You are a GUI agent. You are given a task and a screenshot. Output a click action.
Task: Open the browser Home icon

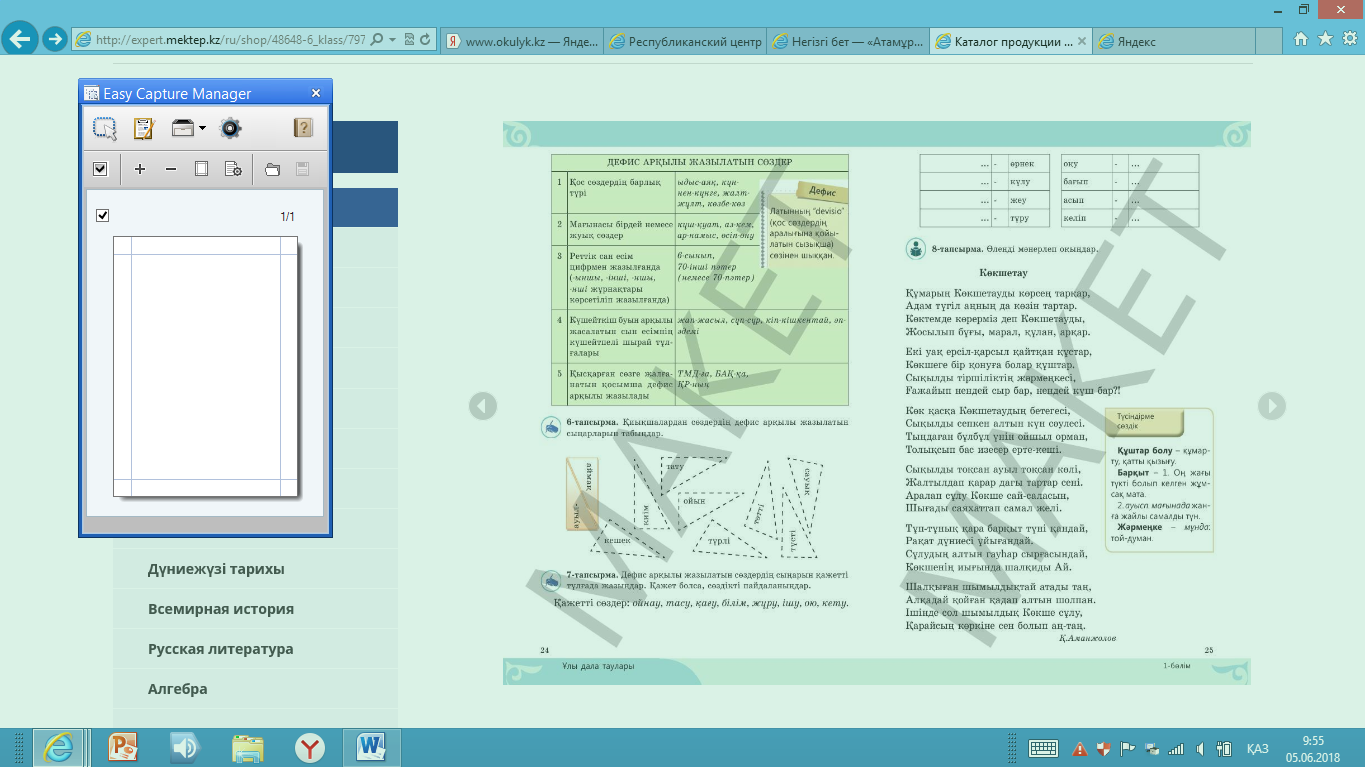pyautogui.click(x=1301, y=39)
